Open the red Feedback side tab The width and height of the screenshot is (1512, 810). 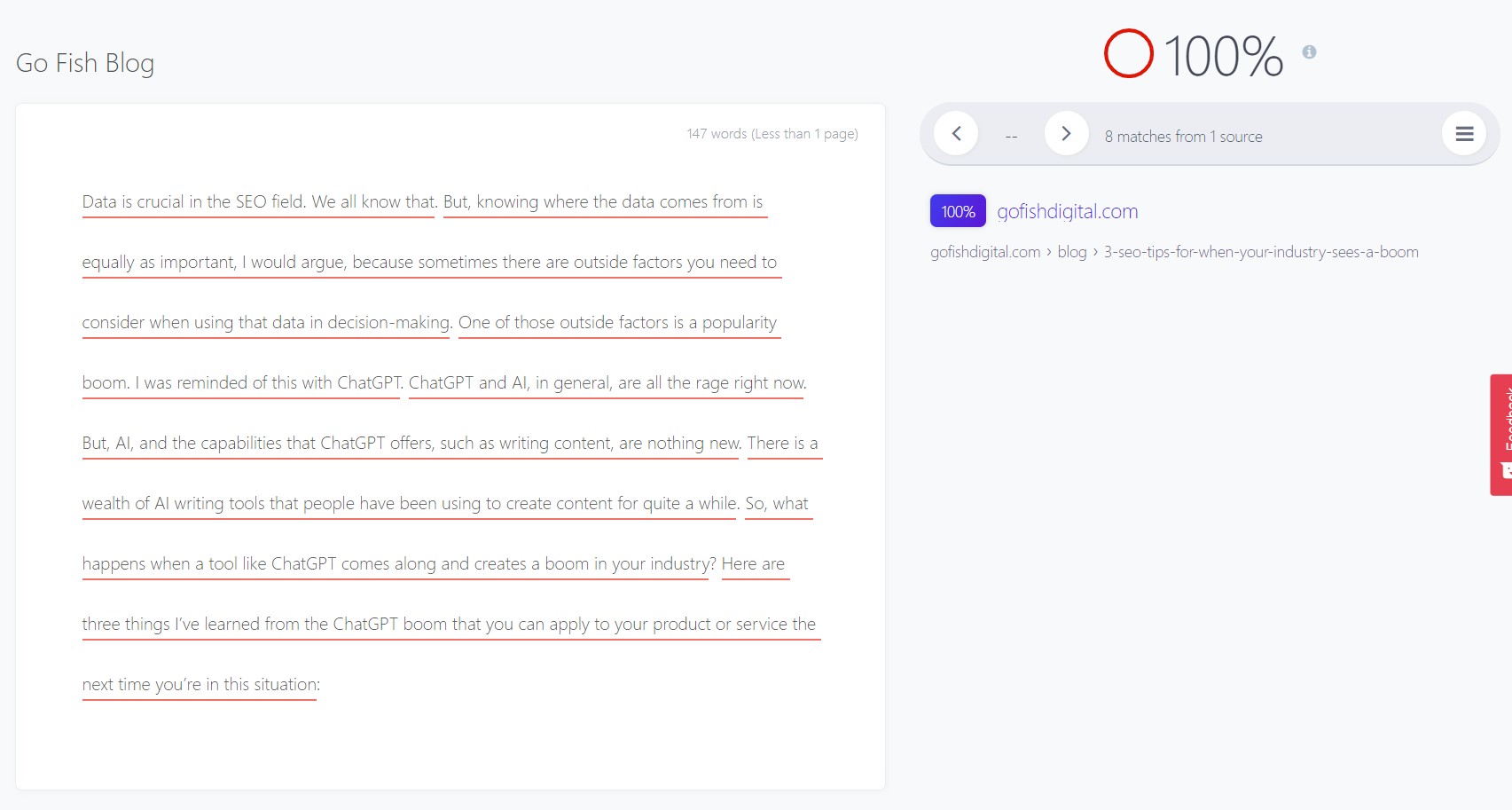click(x=1501, y=435)
